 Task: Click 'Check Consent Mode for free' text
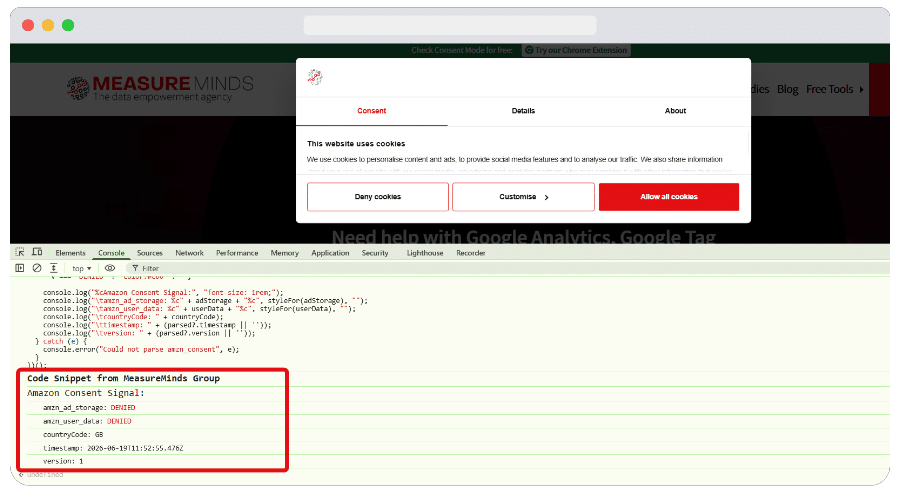point(462,51)
